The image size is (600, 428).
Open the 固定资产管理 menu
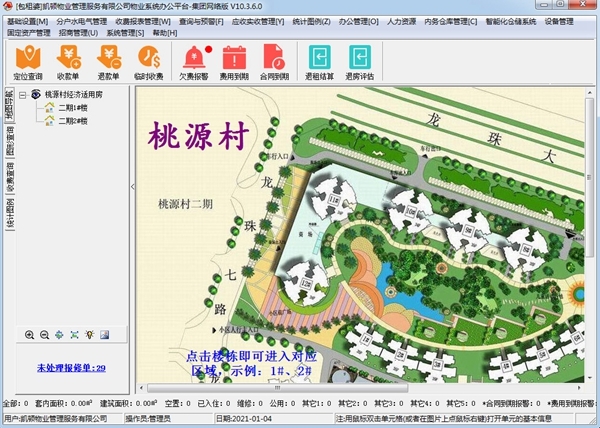coord(29,33)
